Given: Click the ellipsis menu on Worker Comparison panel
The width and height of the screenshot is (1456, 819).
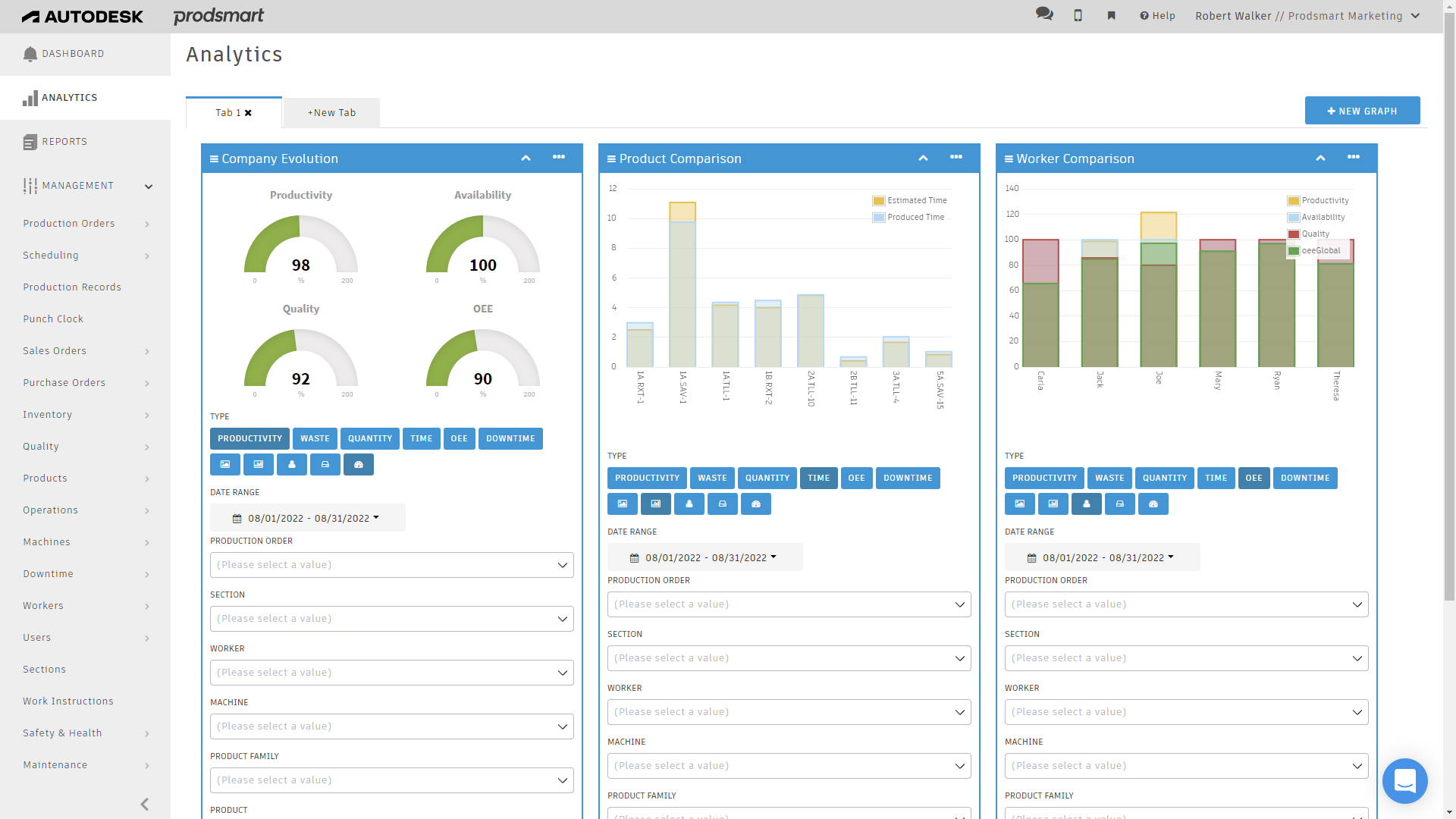Looking at the screenshot, I should pos(1353,156).
